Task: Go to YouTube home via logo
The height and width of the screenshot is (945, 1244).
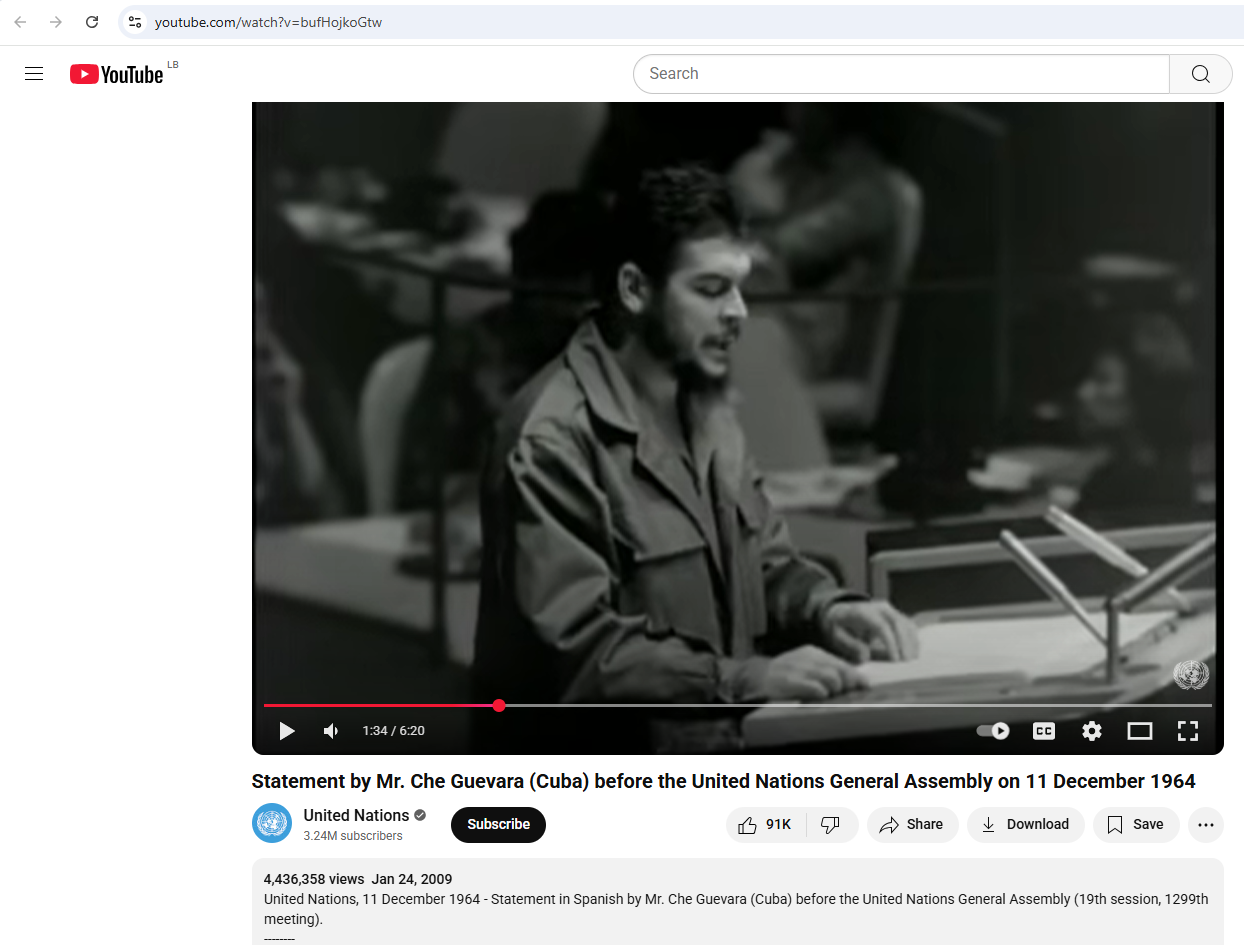Action: coord(117,74)
